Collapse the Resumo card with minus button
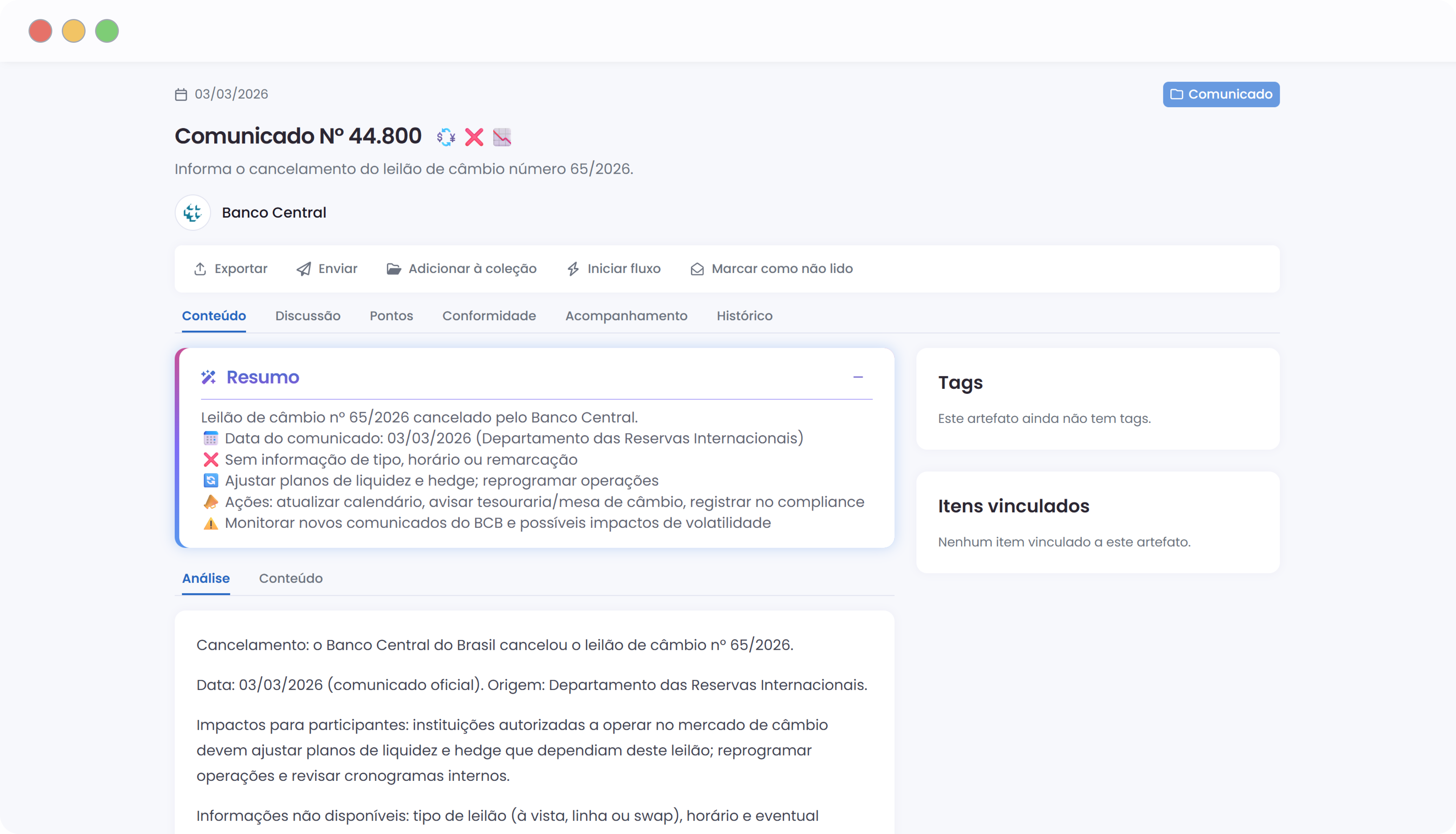Screen dimensions: 1456x834 click(x=858, y=377)
